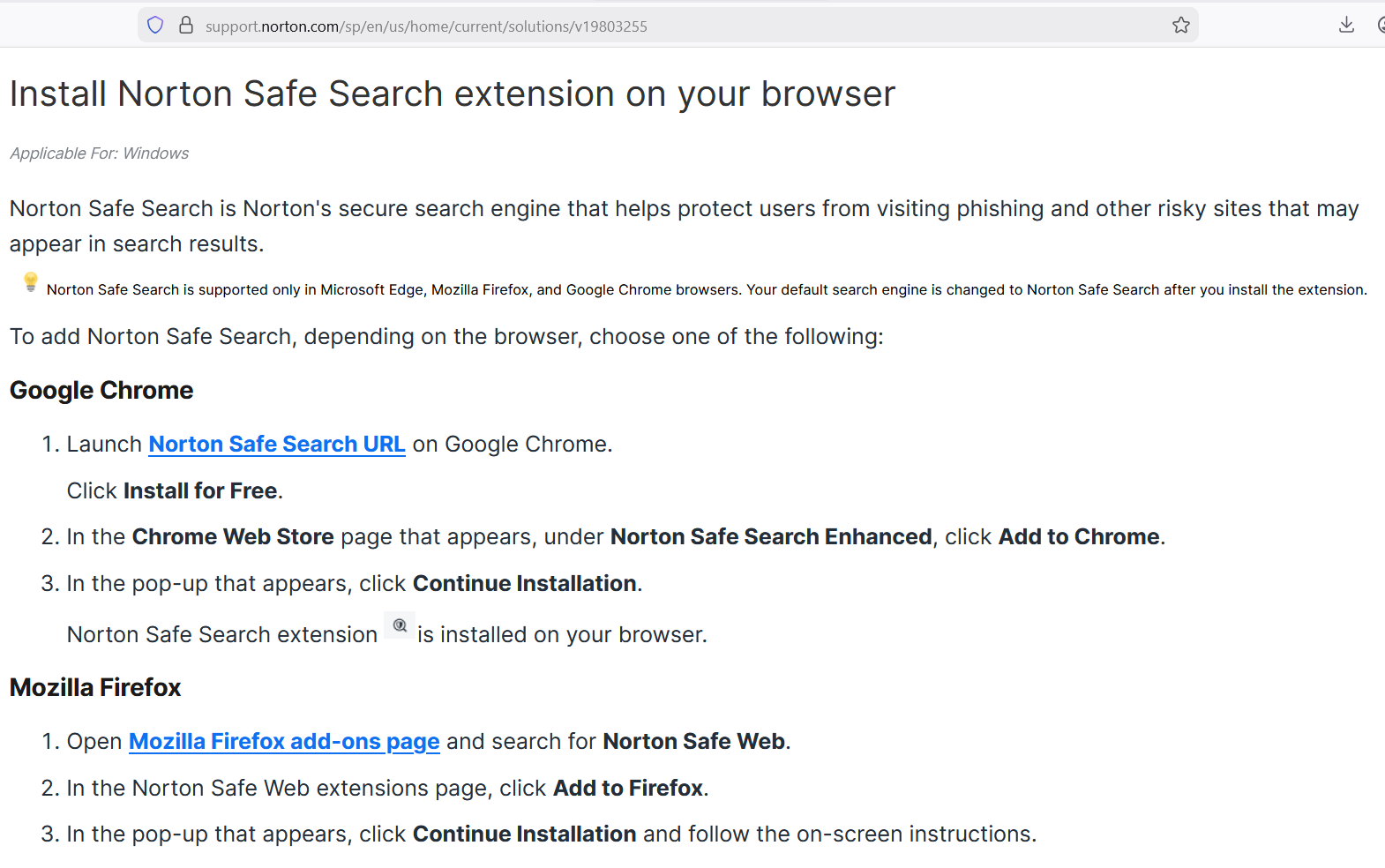Click the bold 'Norton Safe Search Enhanced' text
The height and width of the screenshot is (868, 1385).
770,536
